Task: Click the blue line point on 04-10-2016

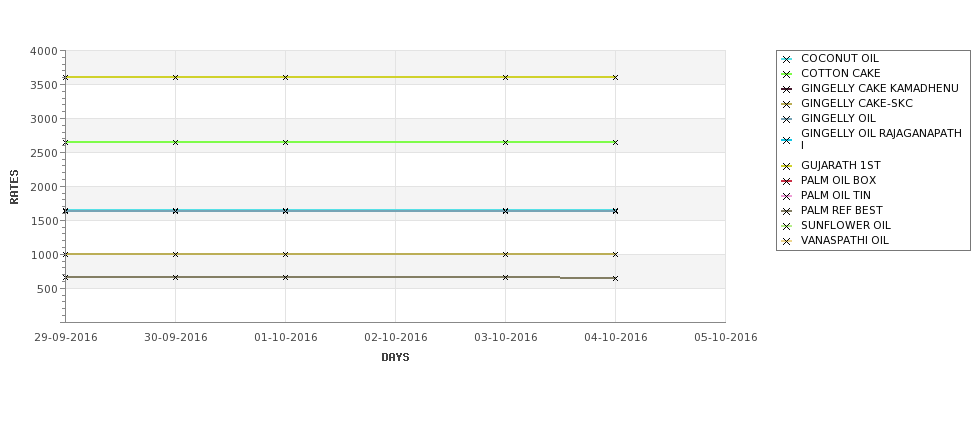Action: [x=615, y=211]
